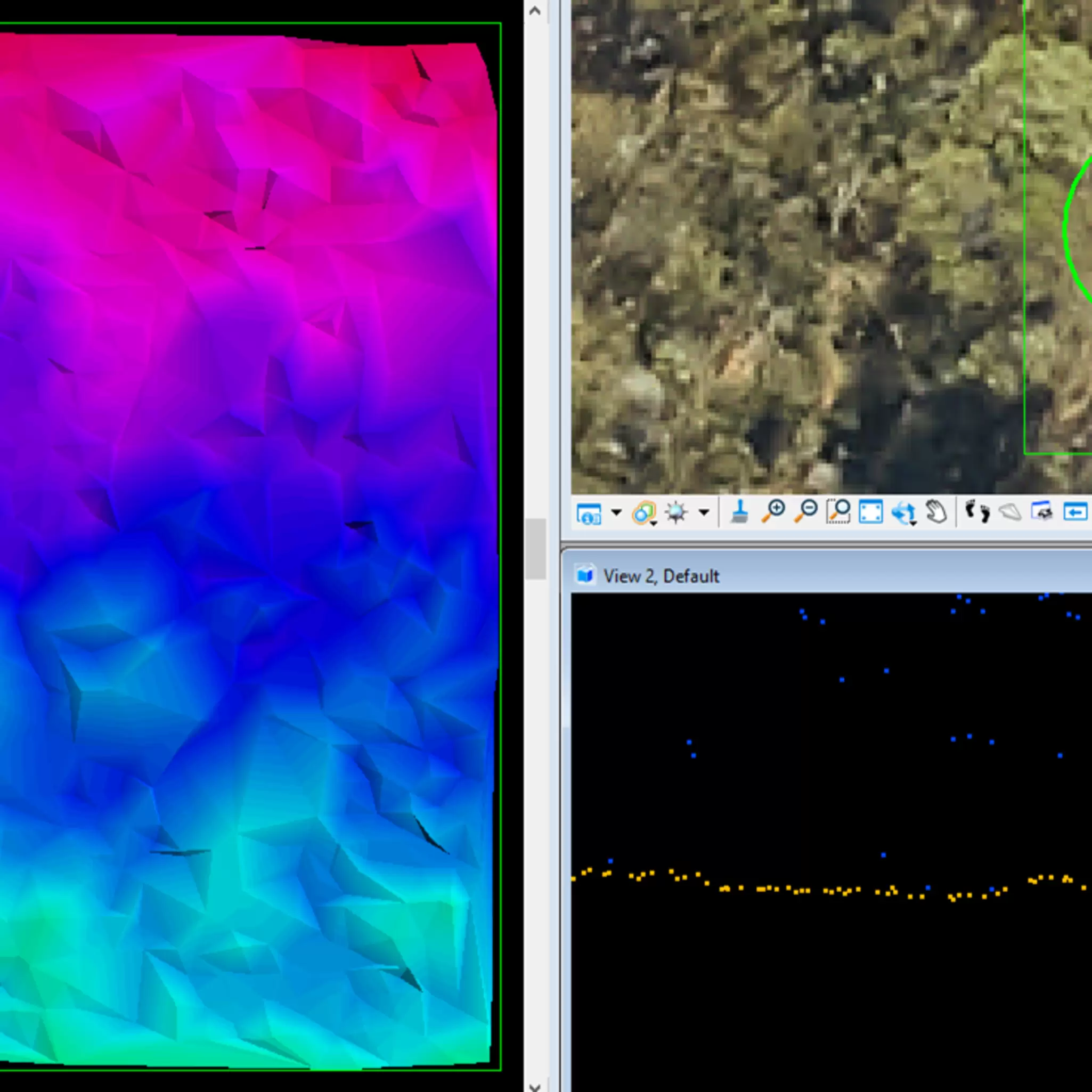Viewport: 1092px width, 1092px height.
Task: Click the View Previous arrow icon
Action: click(1075, 512)
